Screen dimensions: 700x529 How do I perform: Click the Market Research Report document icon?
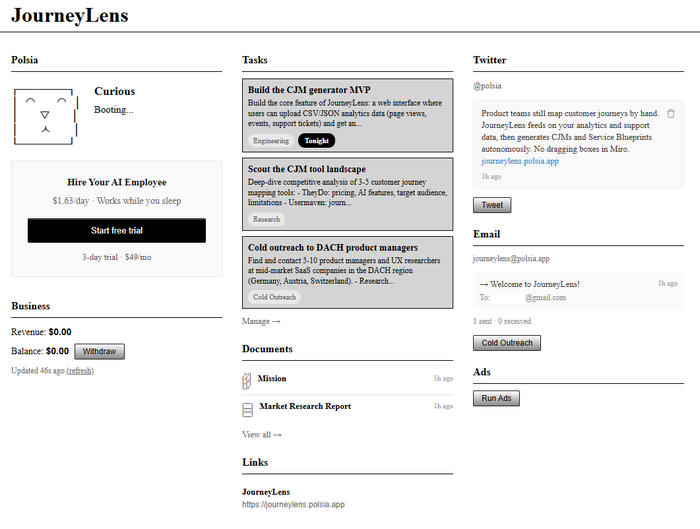pyautogui.click(x=247, y=410)
